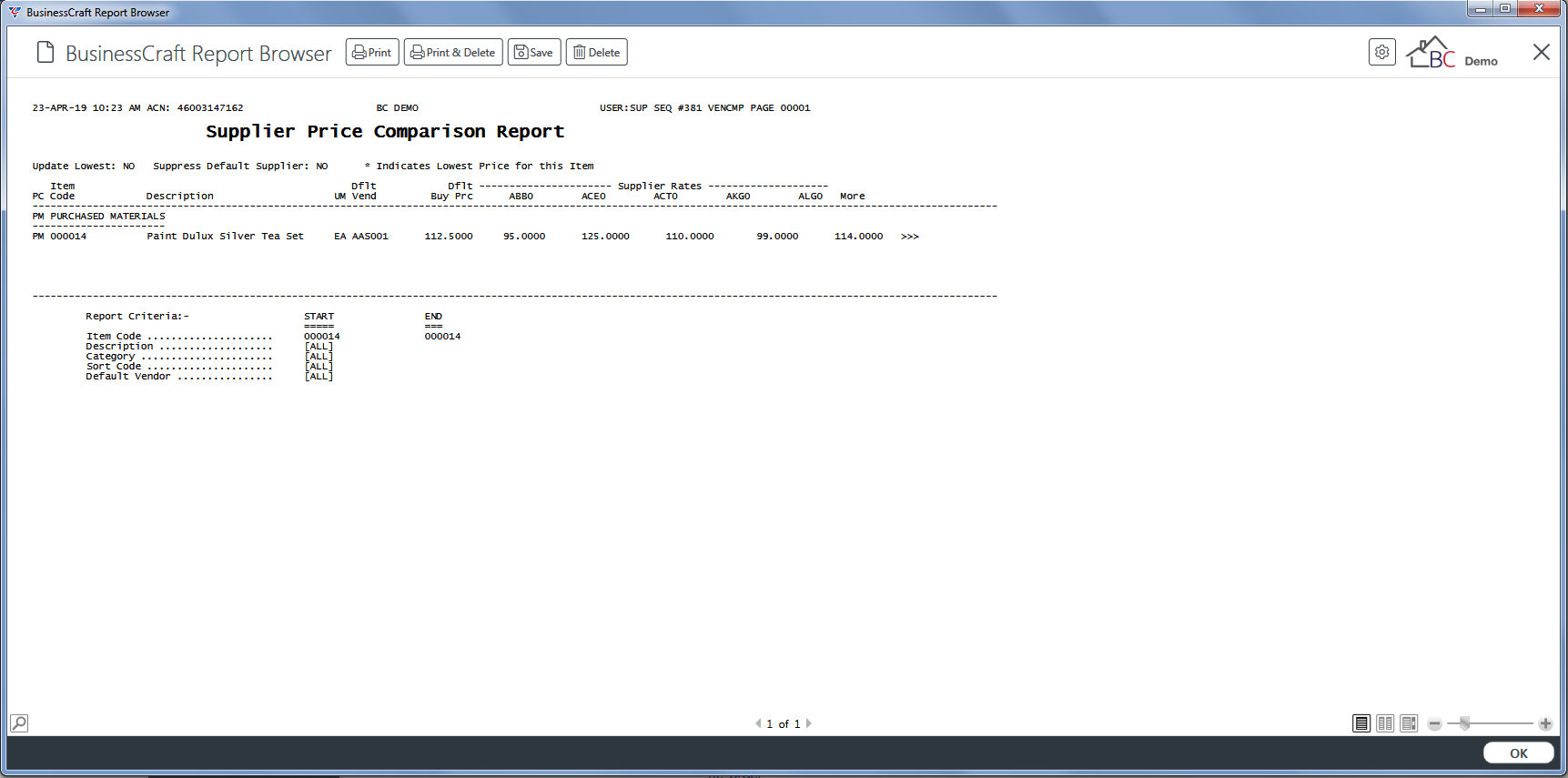The width and height of the screenshot is (1568, 778).
Task: Save the report with the Save button
Action: point(534,53)
